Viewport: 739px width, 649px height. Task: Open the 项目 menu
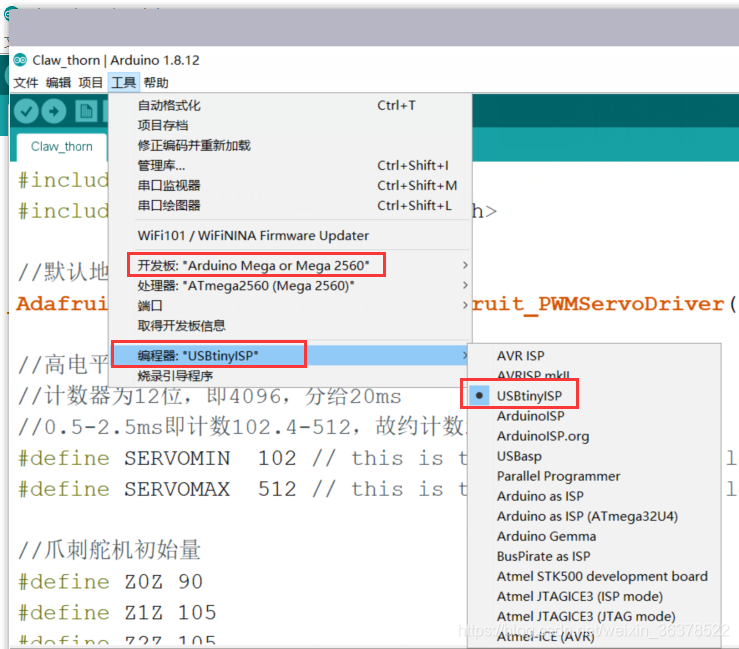[x=90, y=83]
